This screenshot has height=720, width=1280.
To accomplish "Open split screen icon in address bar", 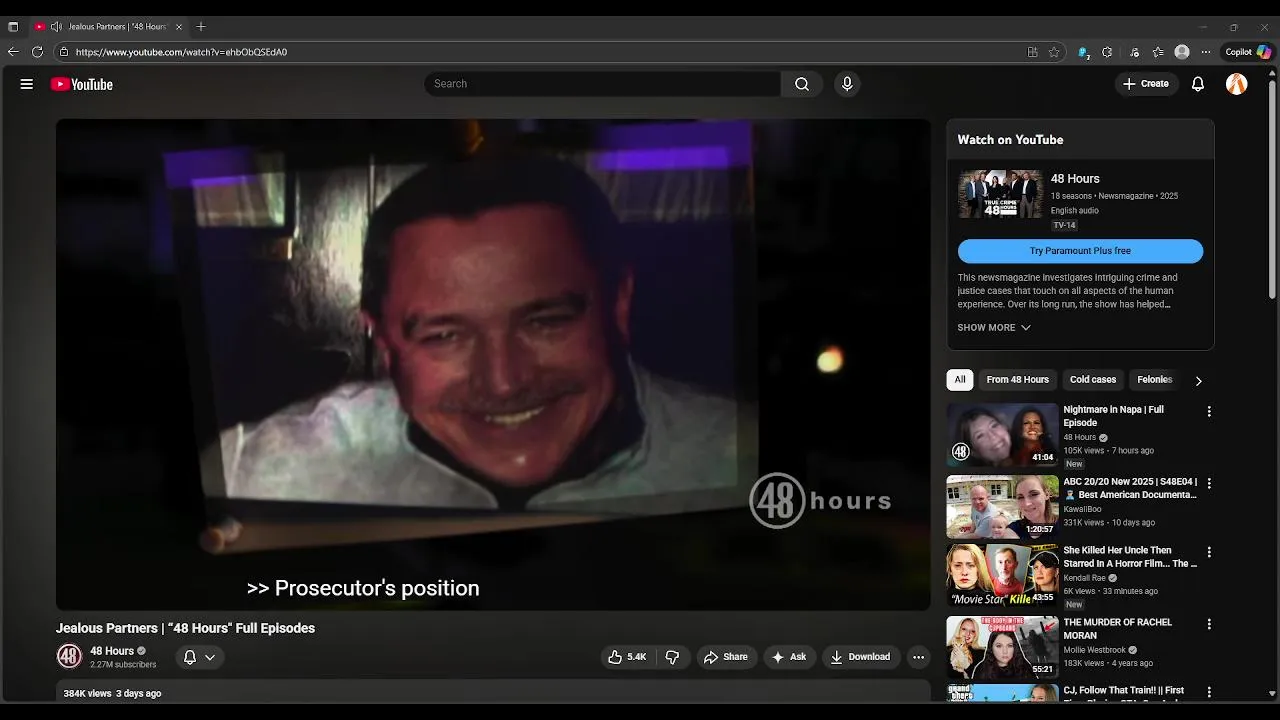I will click(x=1033, y=52).
